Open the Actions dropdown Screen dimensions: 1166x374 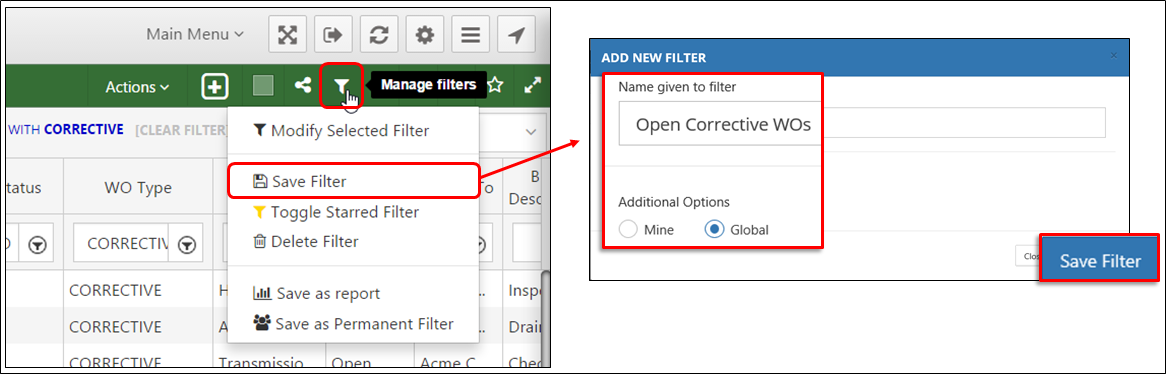[x=138, y=87]
